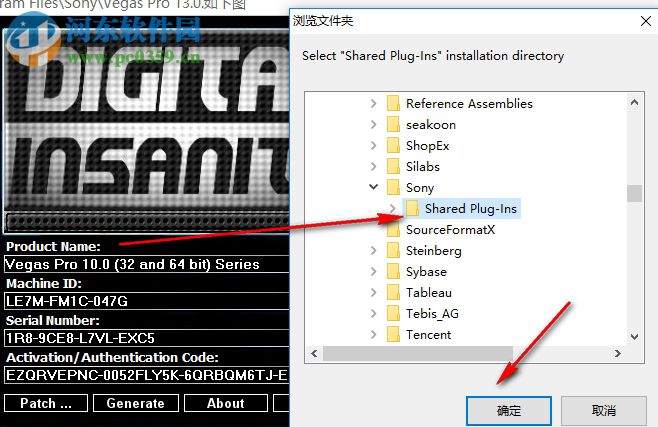658x427 pixels.
Task: Select the Tebis_AG tree label
Action: coord(432,314)
